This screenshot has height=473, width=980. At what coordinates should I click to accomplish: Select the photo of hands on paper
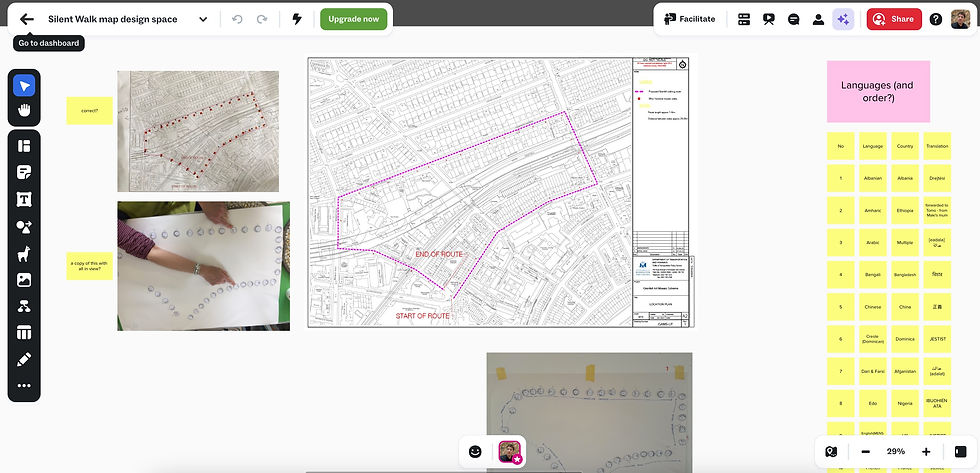204,266
